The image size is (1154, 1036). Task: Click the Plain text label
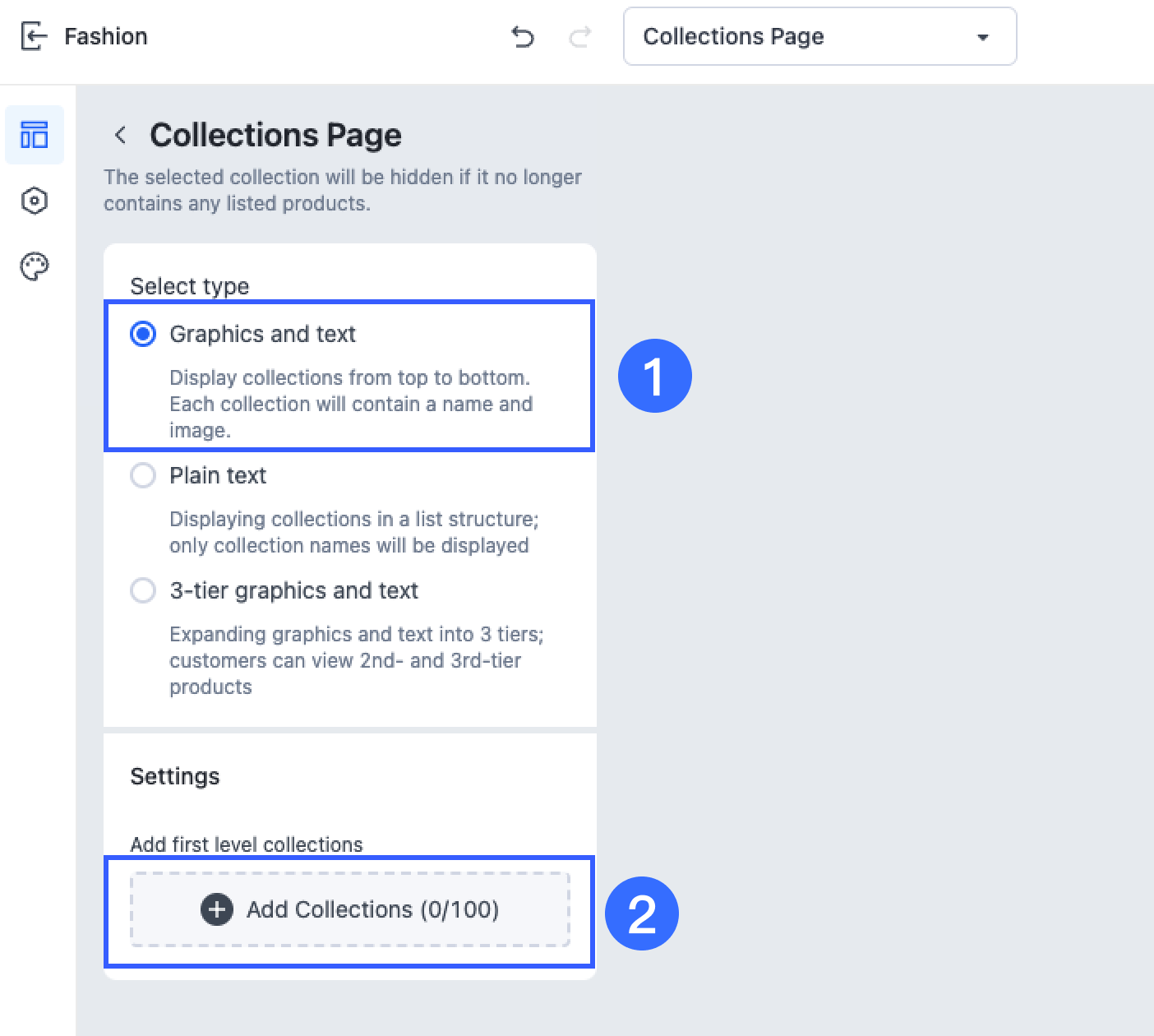tap(218, 475)
